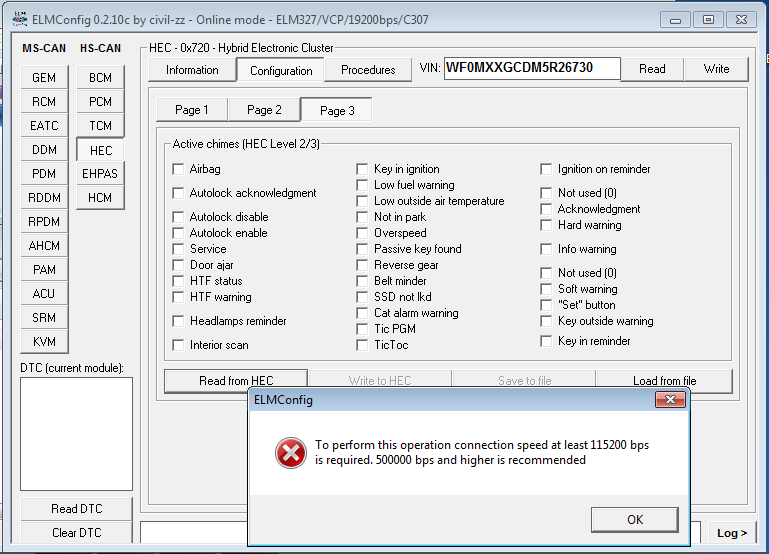The width and height of the screenshot is (769, 554).
Task: Tick the Door ajar checkbox
Action: (178, 265)
